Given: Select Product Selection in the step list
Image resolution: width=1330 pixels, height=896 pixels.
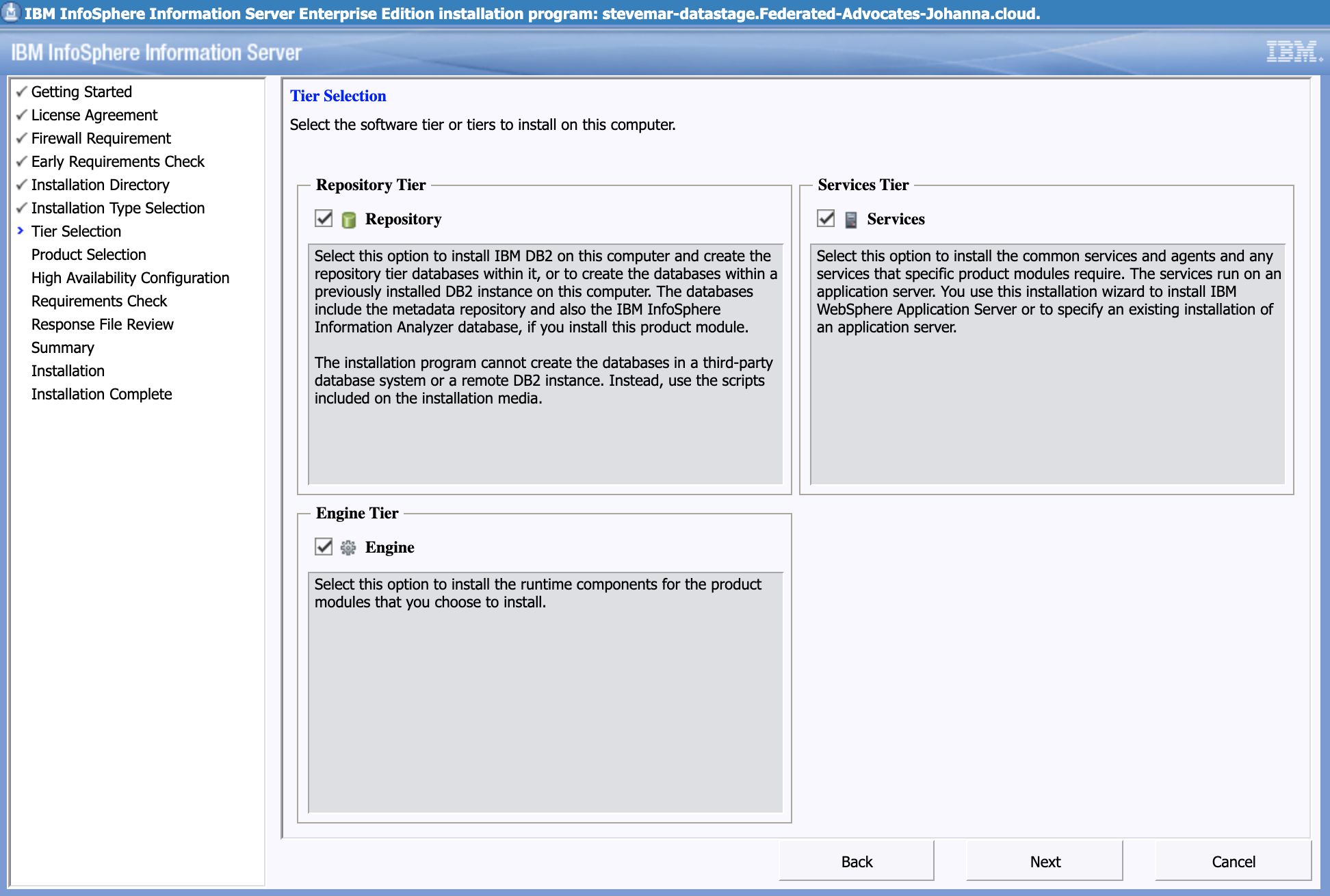Looking at the screenshot, I should click(x=89, y=254).
